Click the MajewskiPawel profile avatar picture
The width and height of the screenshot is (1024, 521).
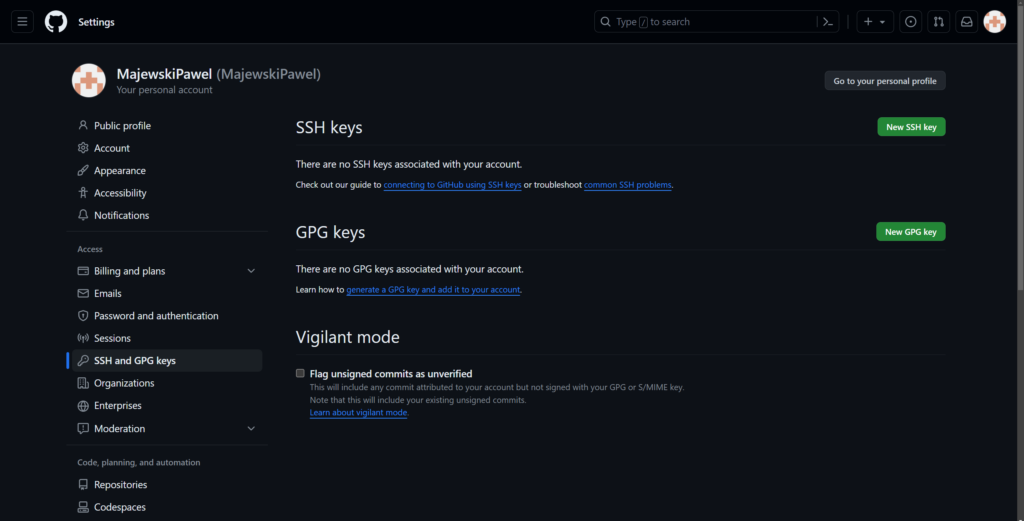point(89,81)
